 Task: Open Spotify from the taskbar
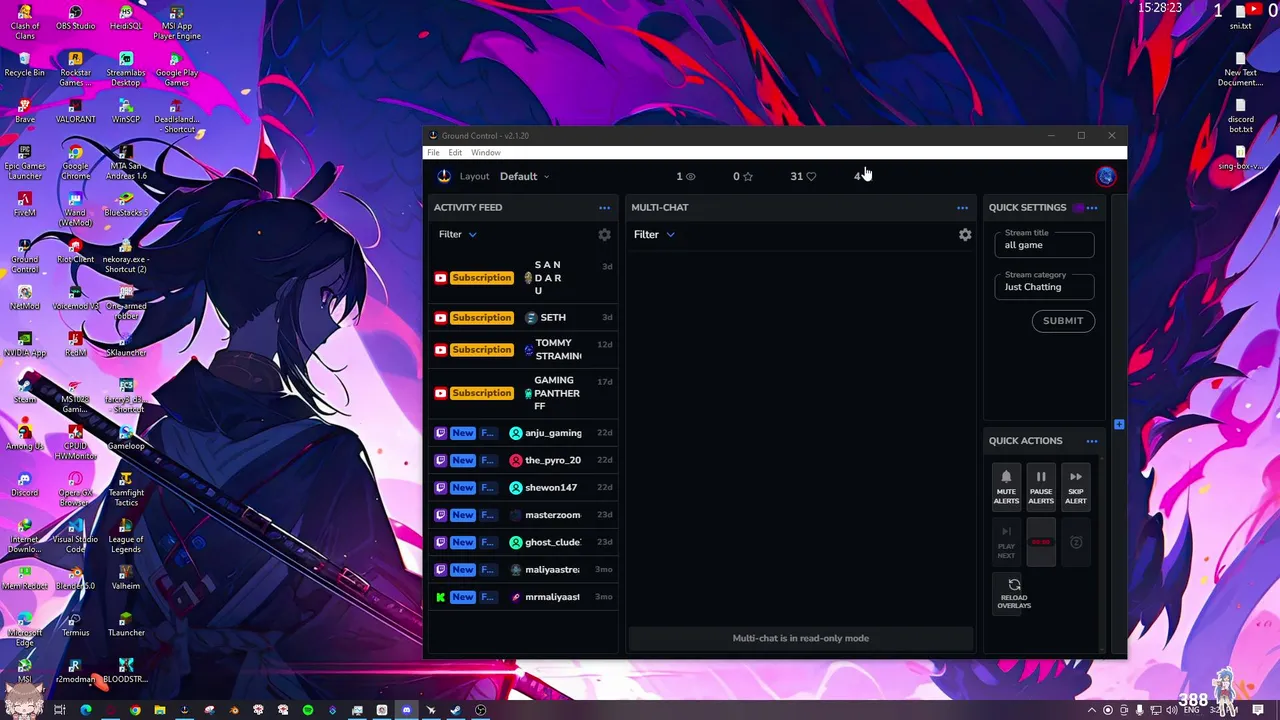click(x=308, y=710)
